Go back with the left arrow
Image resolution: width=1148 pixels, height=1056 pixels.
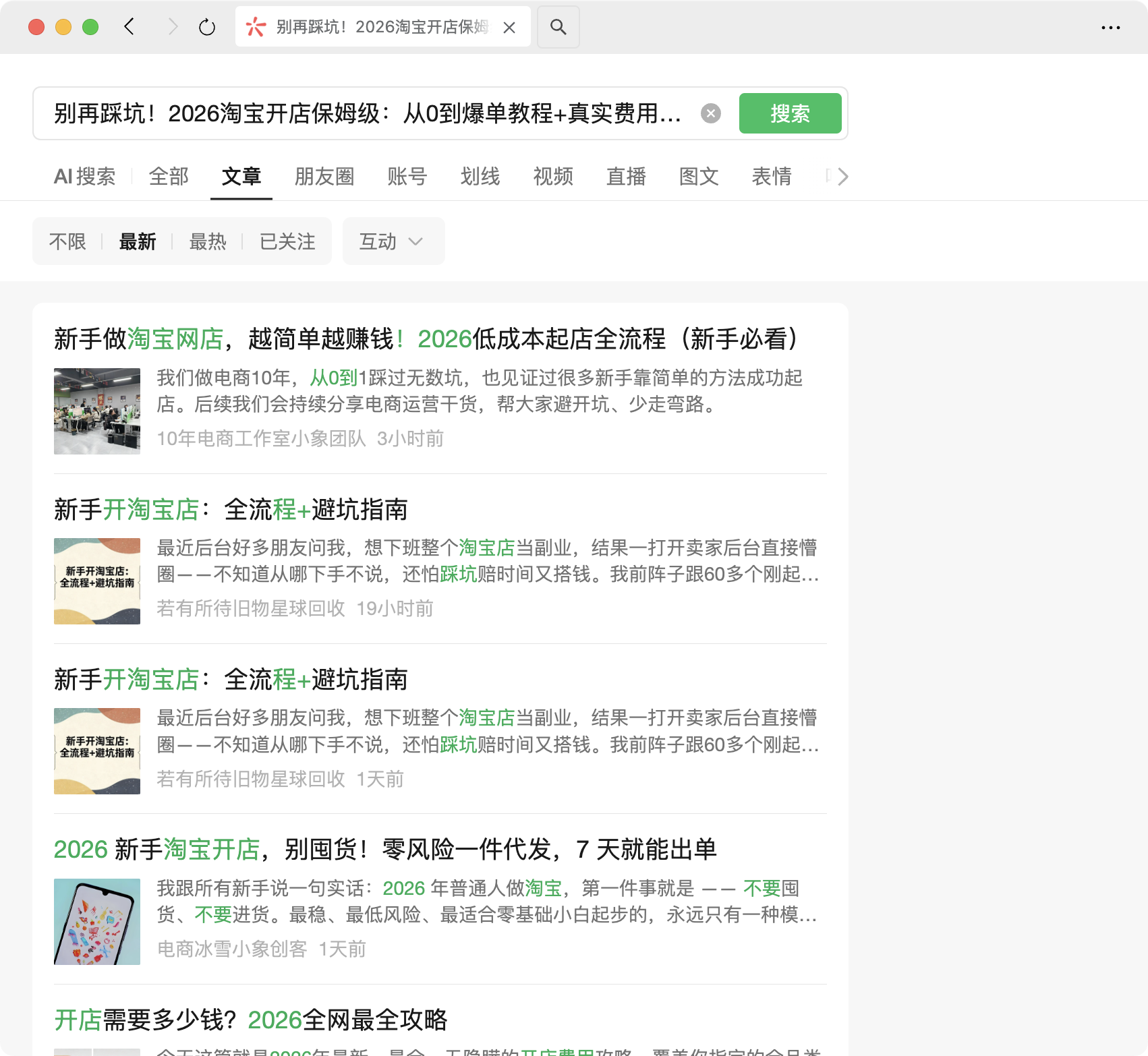point(130,27)
